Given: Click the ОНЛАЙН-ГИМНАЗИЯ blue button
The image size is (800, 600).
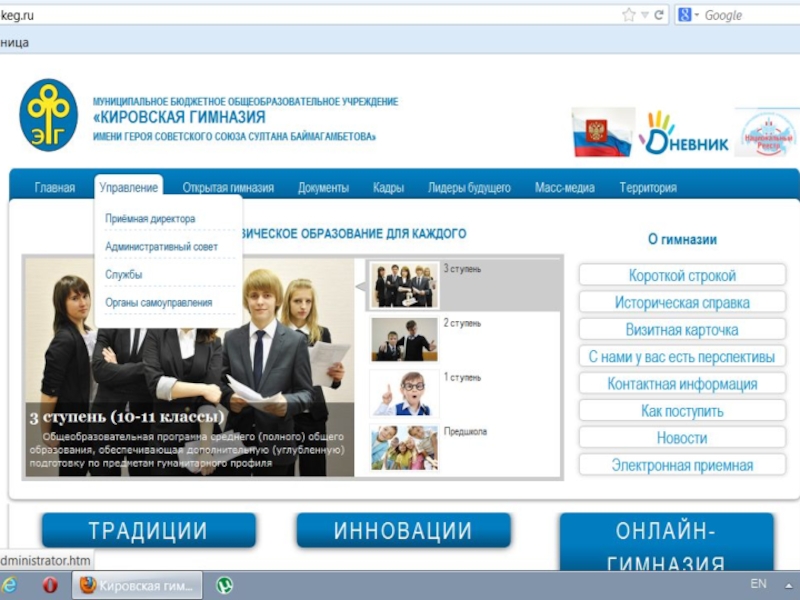Looking at the screenshot, I should tap(666, 543).
